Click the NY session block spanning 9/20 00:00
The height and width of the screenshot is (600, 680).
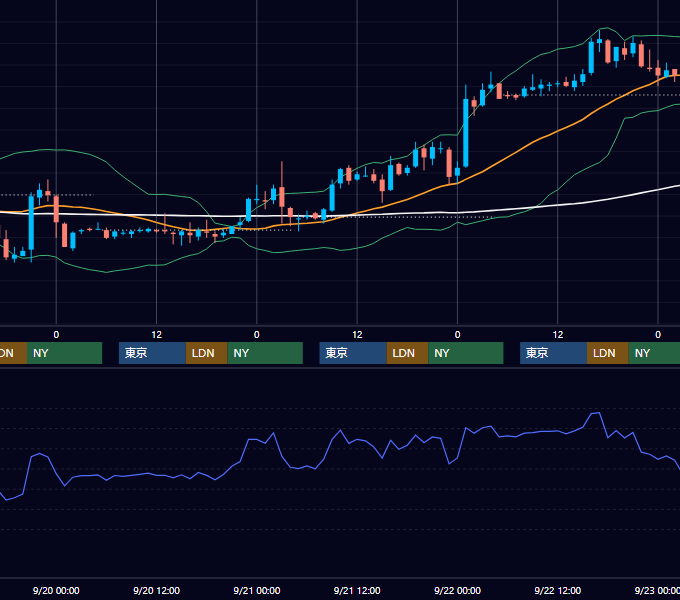point(64,353)
